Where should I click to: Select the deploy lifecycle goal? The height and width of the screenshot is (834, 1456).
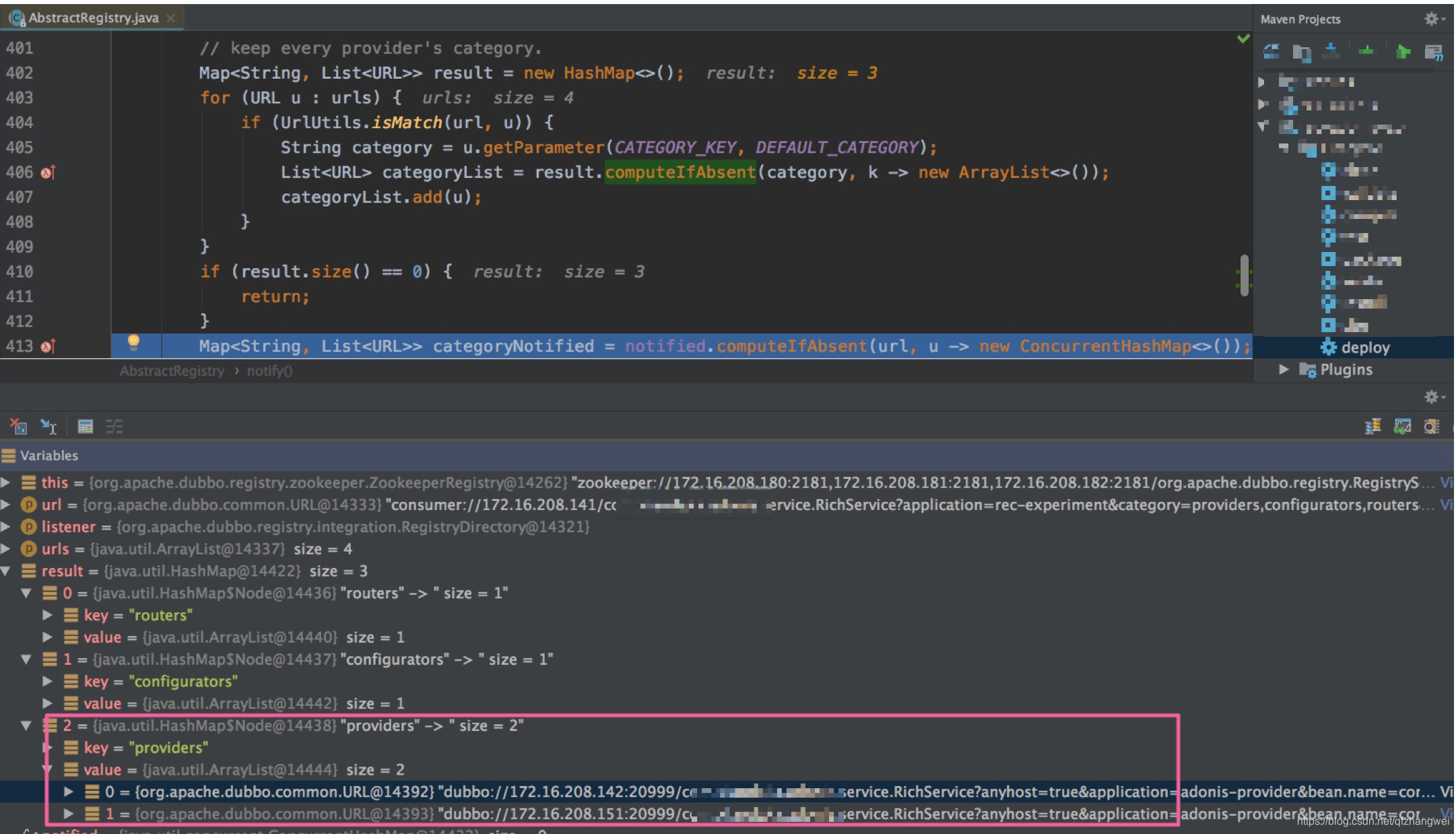(1355, 348)
